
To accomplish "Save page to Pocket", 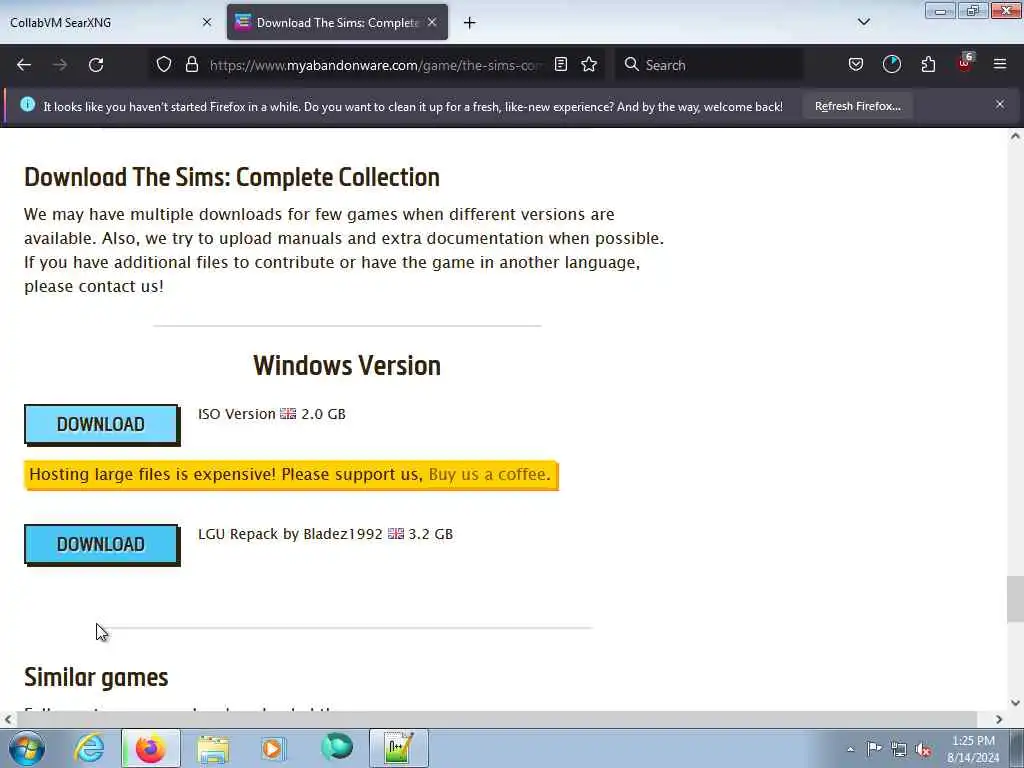I will coord(856,64).
